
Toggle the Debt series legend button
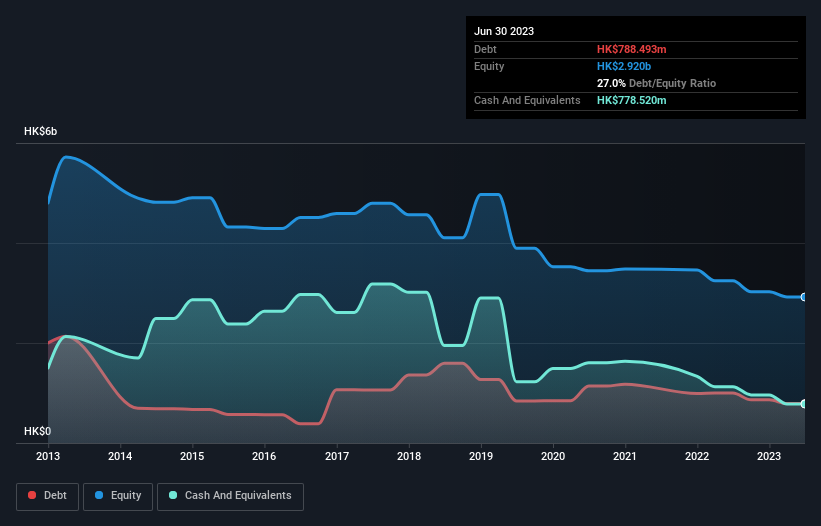coord(48,496)
